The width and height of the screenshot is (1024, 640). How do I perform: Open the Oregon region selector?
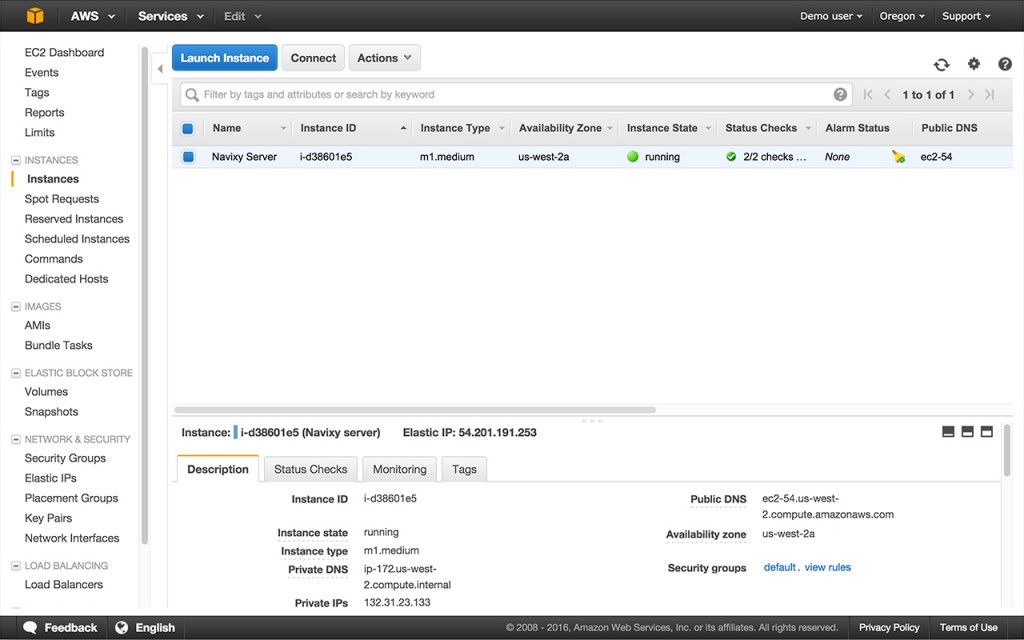click(x=902, y=16)
